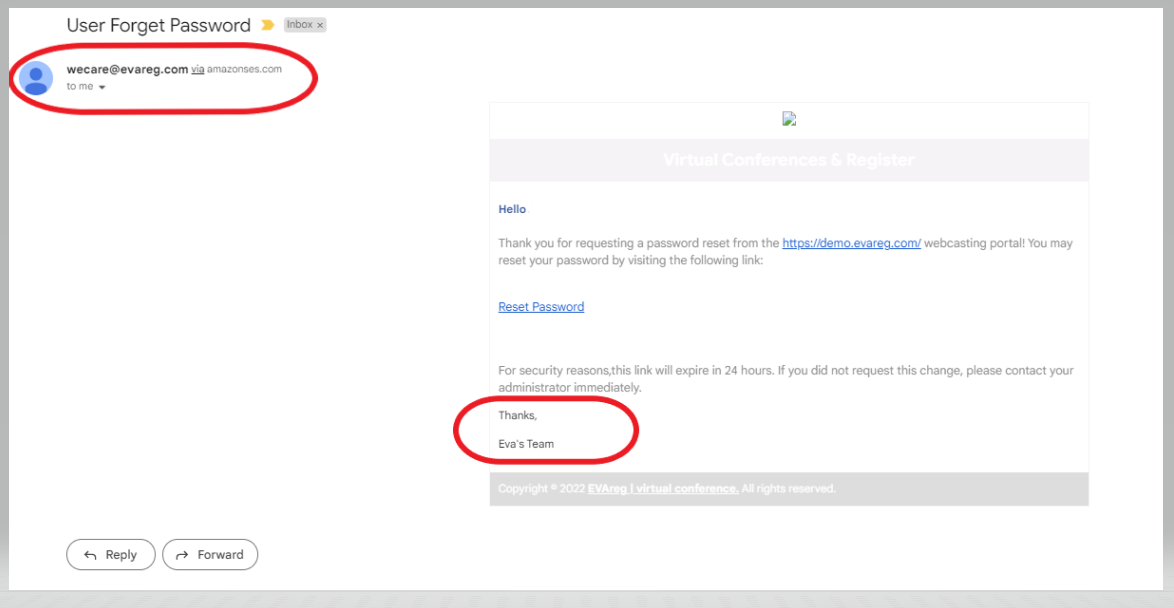Screen dimensions: 1174x608
Task: Click the sender's avatar icon
Action: click(x=35, y=78)
